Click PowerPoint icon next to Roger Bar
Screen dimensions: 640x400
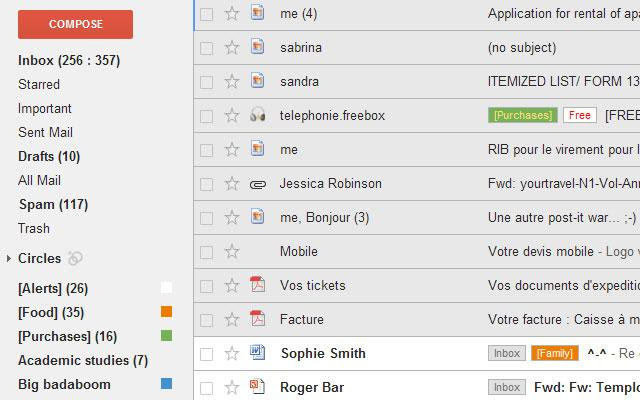click(257, 387)
